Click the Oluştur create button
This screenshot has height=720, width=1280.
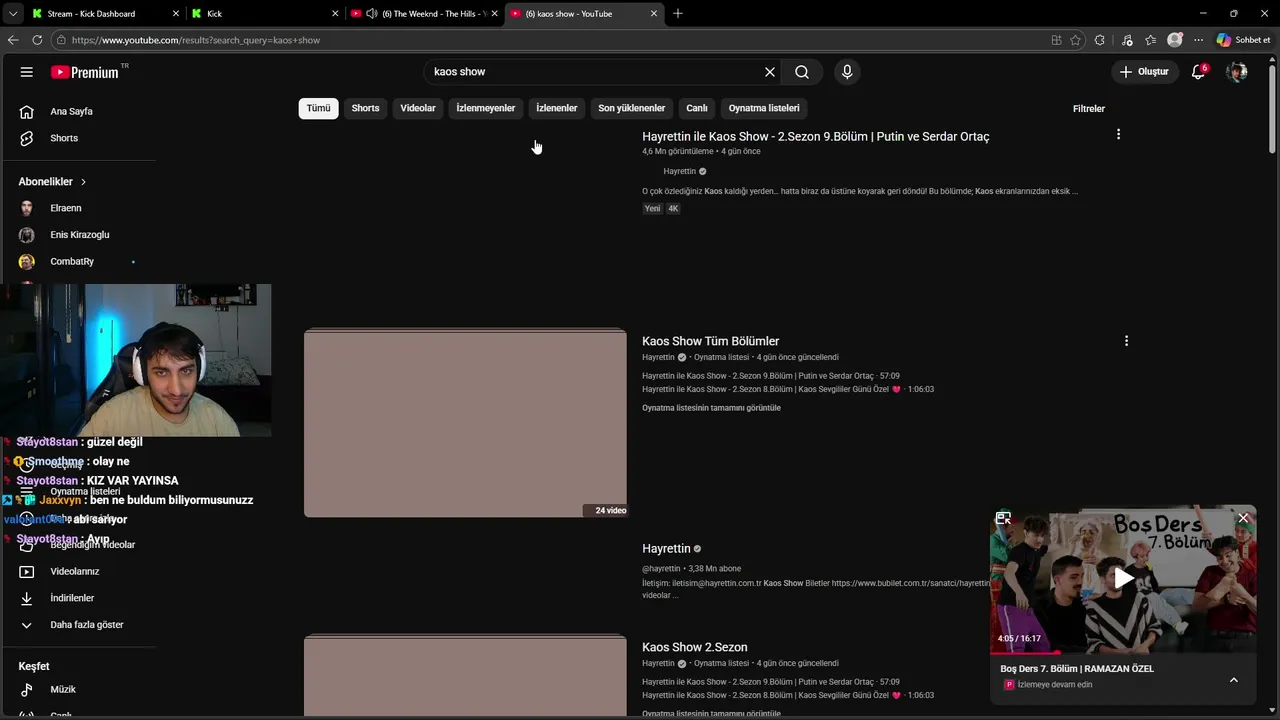[x=1144, y=72]
